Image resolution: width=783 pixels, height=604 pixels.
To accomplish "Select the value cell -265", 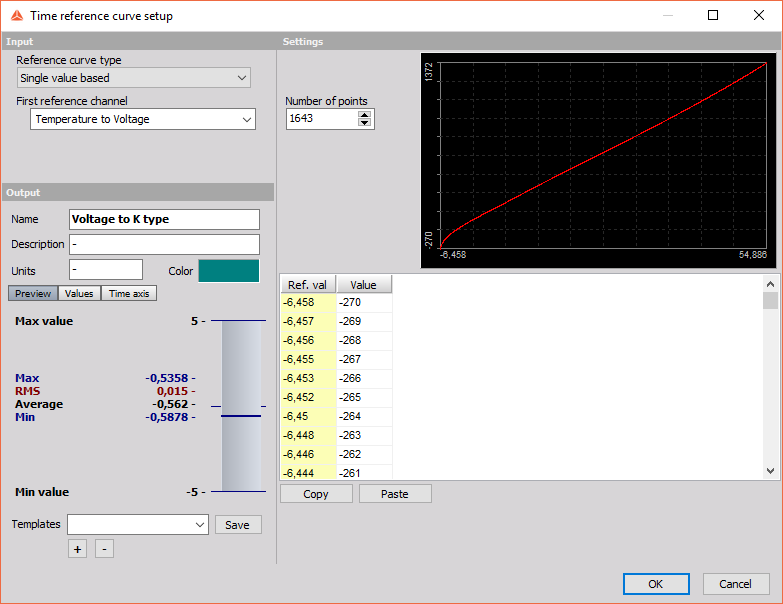I will click(365, 397).
